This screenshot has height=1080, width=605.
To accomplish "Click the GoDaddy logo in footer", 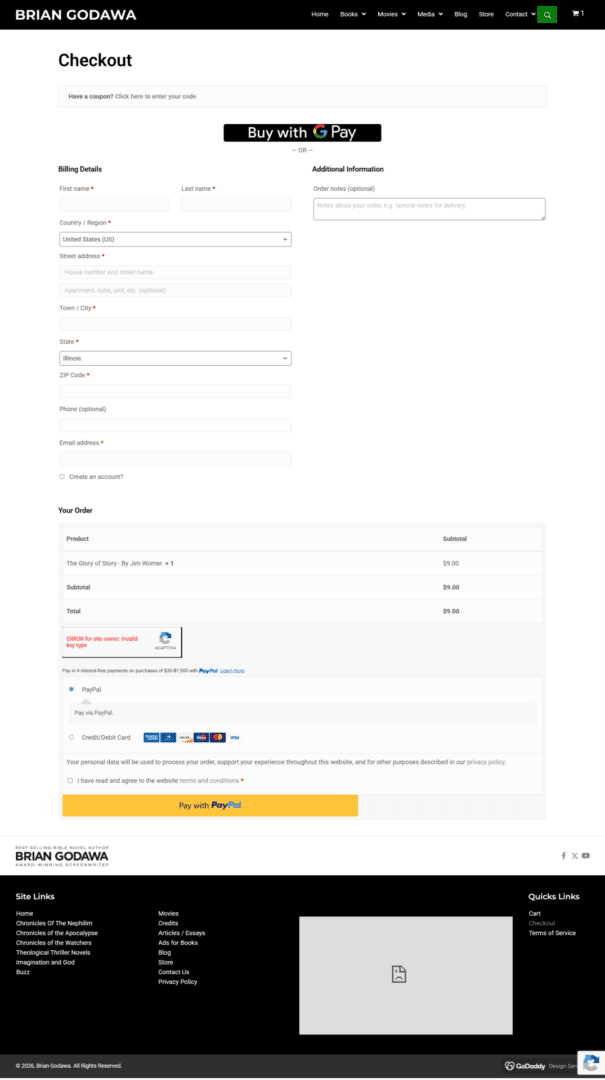I will point(525,1066).
